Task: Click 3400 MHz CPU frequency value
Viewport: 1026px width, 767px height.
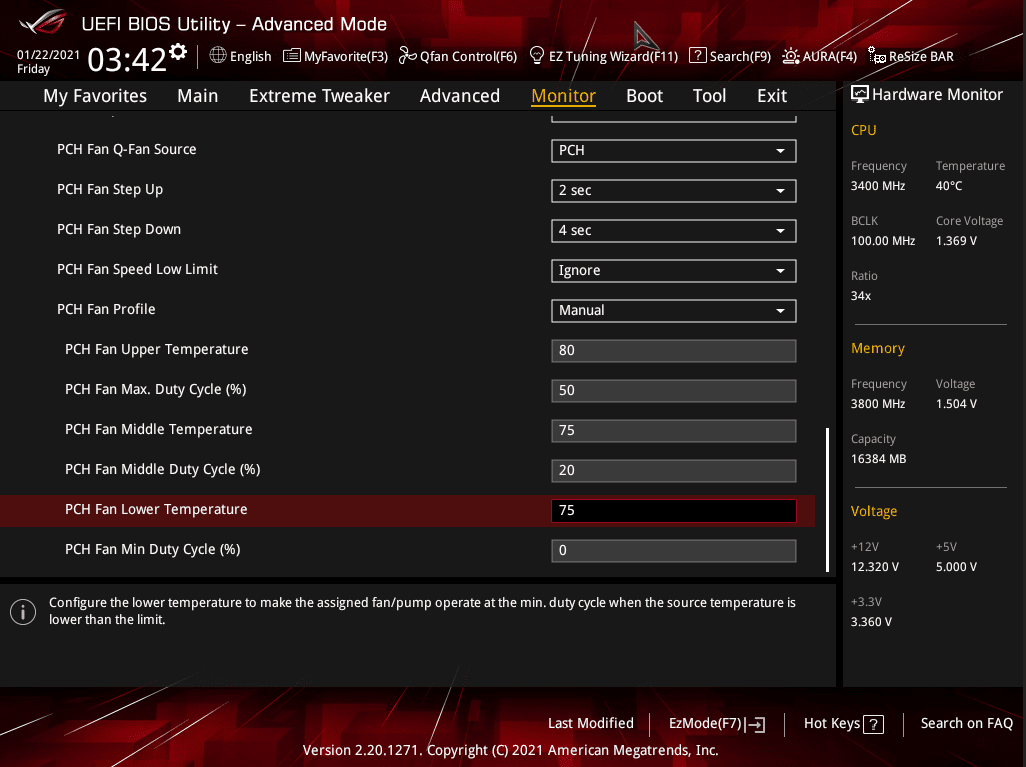Action: click(877, 186)
